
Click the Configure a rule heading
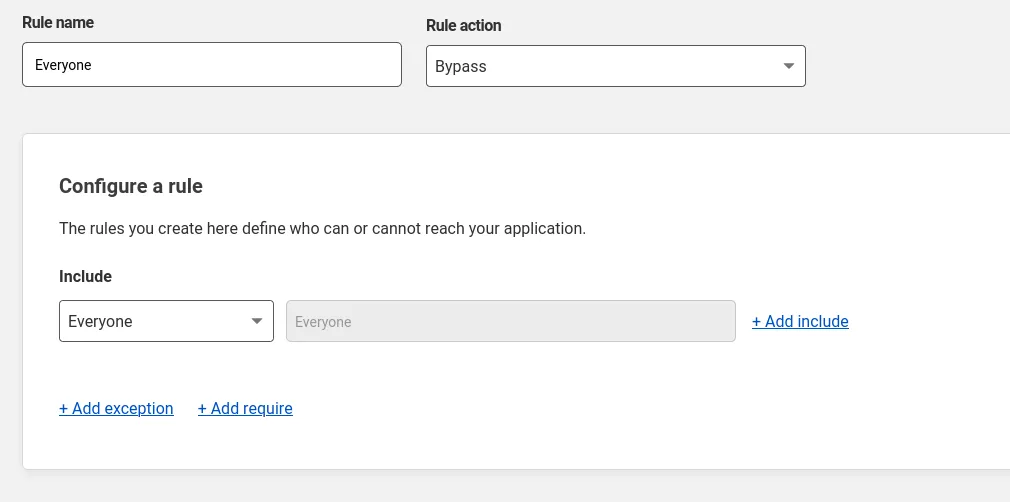click(x=131, y=186)
